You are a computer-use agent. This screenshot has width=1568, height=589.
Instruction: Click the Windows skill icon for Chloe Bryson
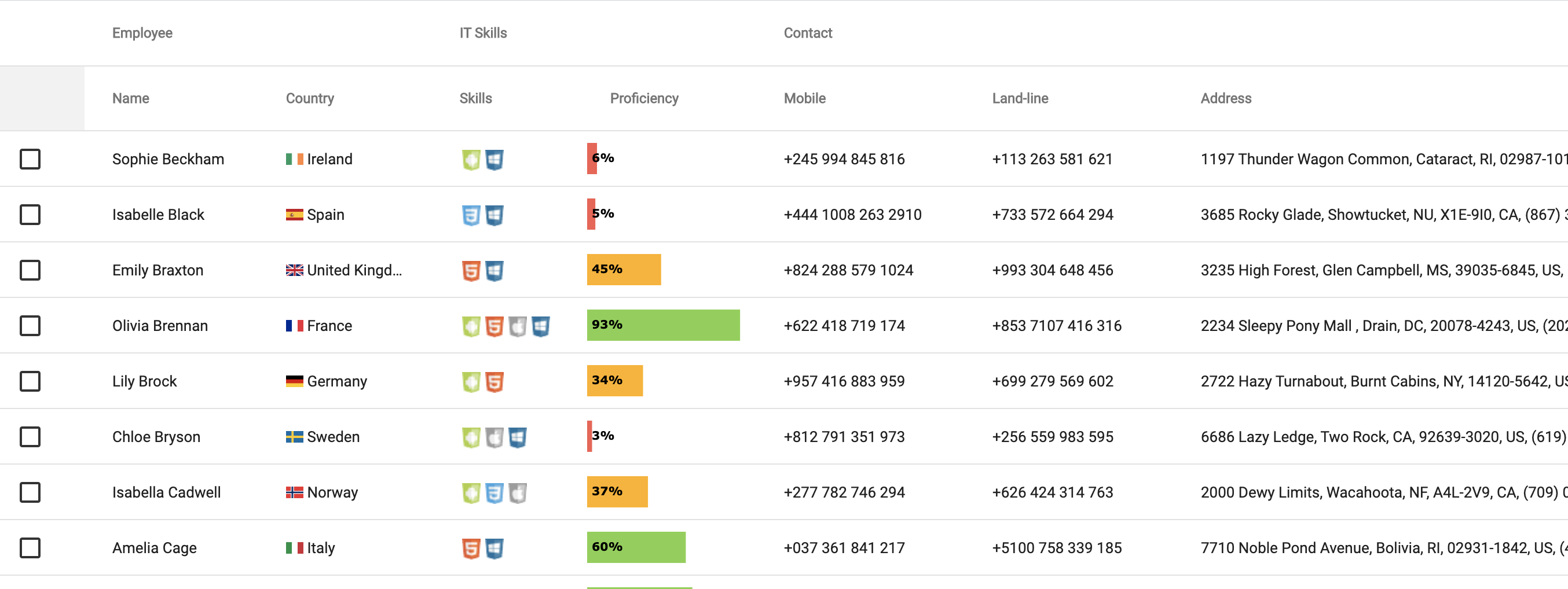coord(518,437)
